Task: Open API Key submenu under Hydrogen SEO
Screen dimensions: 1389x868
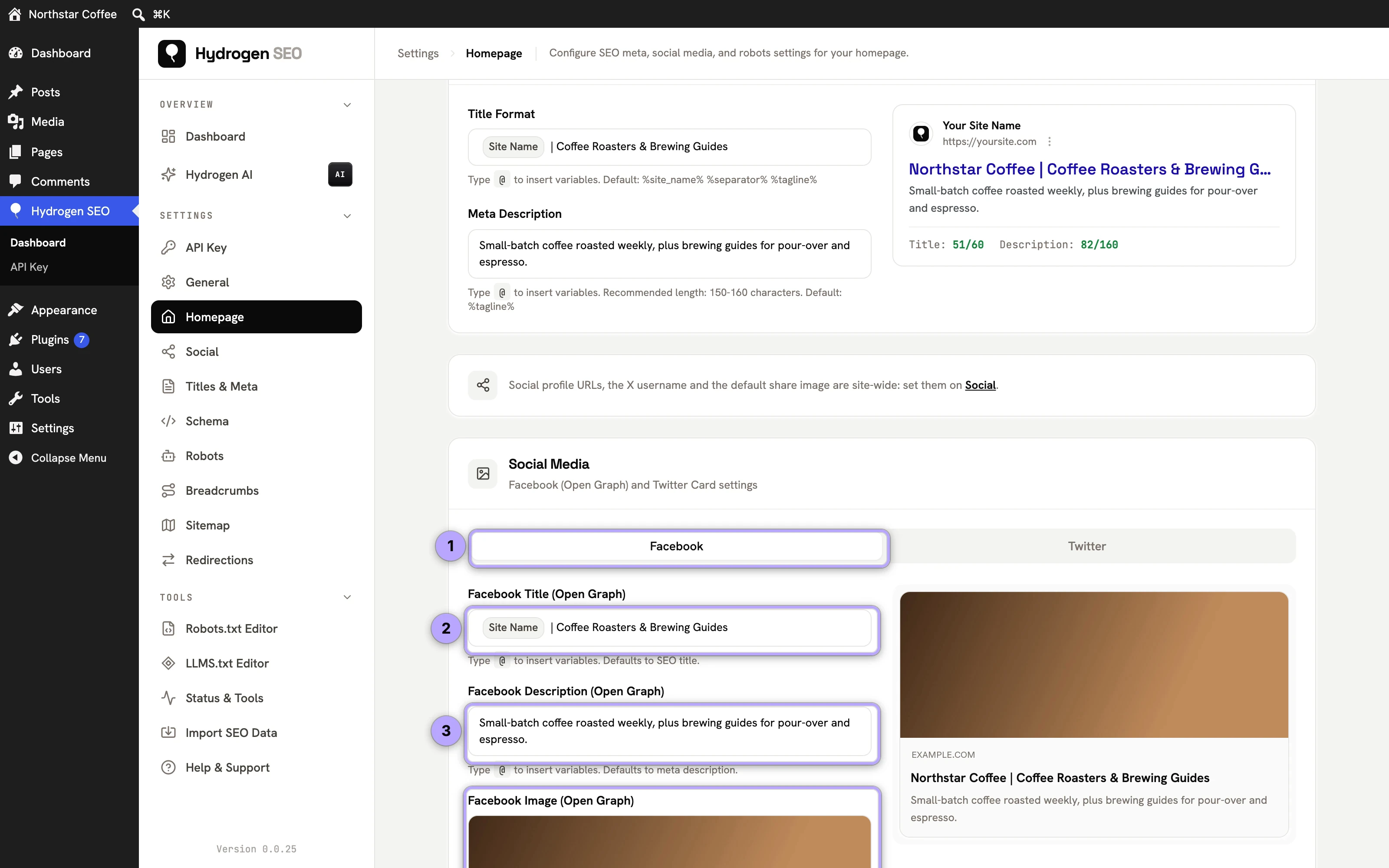Action: coord(29,267)
